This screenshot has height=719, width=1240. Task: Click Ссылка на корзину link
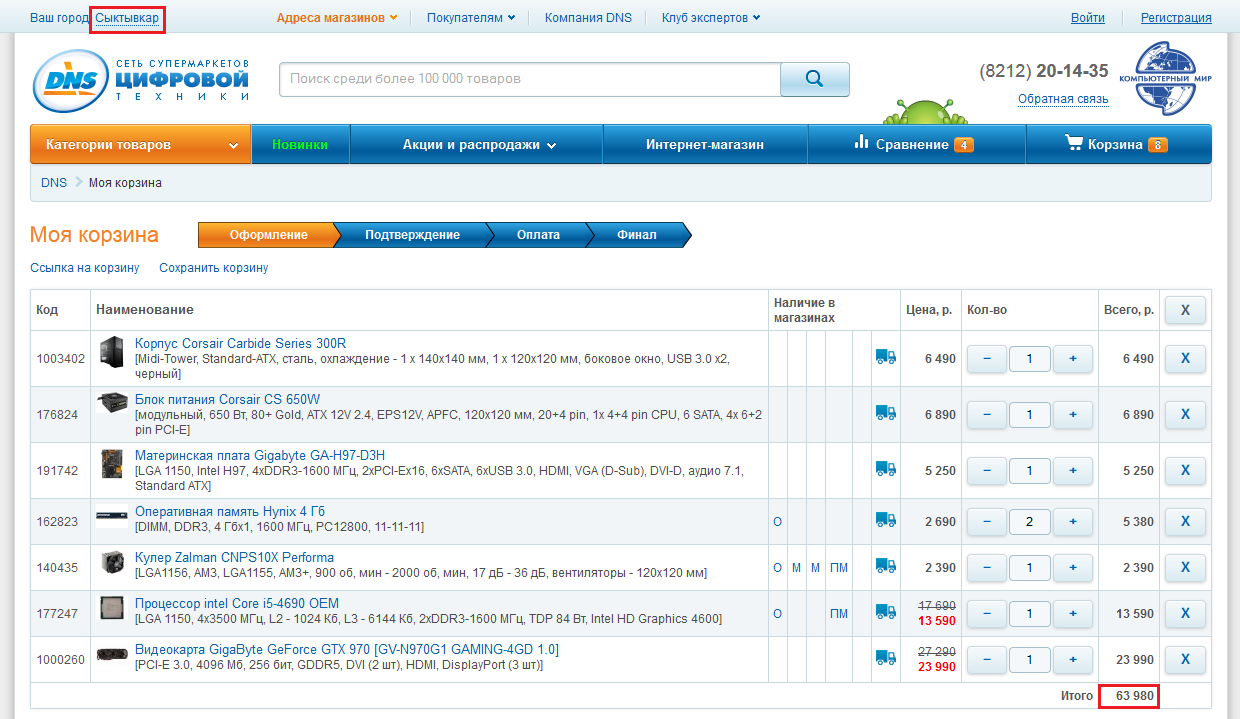pos(85,268)
